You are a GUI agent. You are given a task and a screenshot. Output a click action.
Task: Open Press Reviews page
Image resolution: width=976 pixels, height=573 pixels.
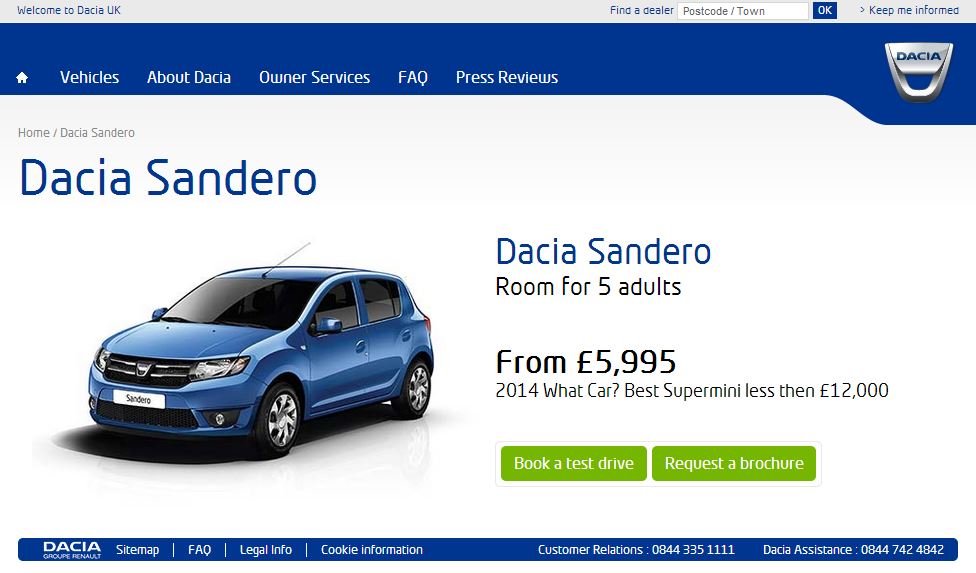point(507,77)
